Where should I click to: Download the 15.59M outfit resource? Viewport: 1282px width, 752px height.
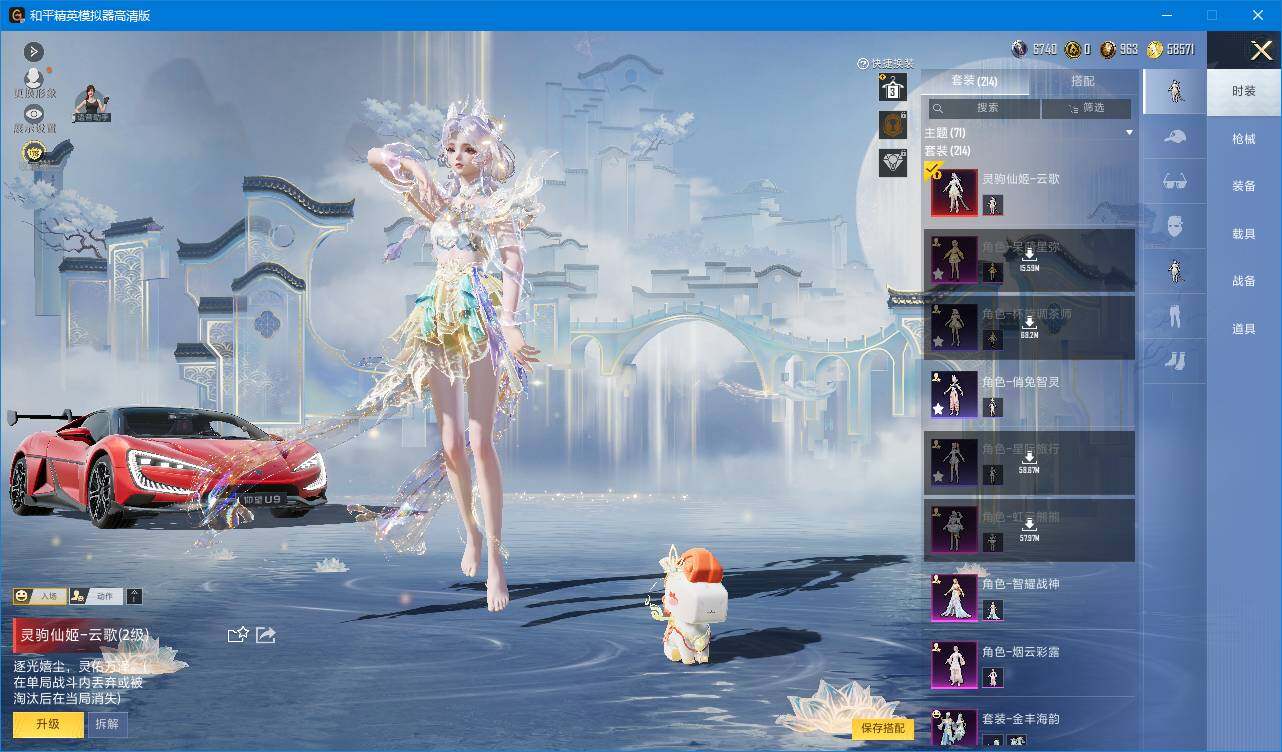pos(1029,260)
